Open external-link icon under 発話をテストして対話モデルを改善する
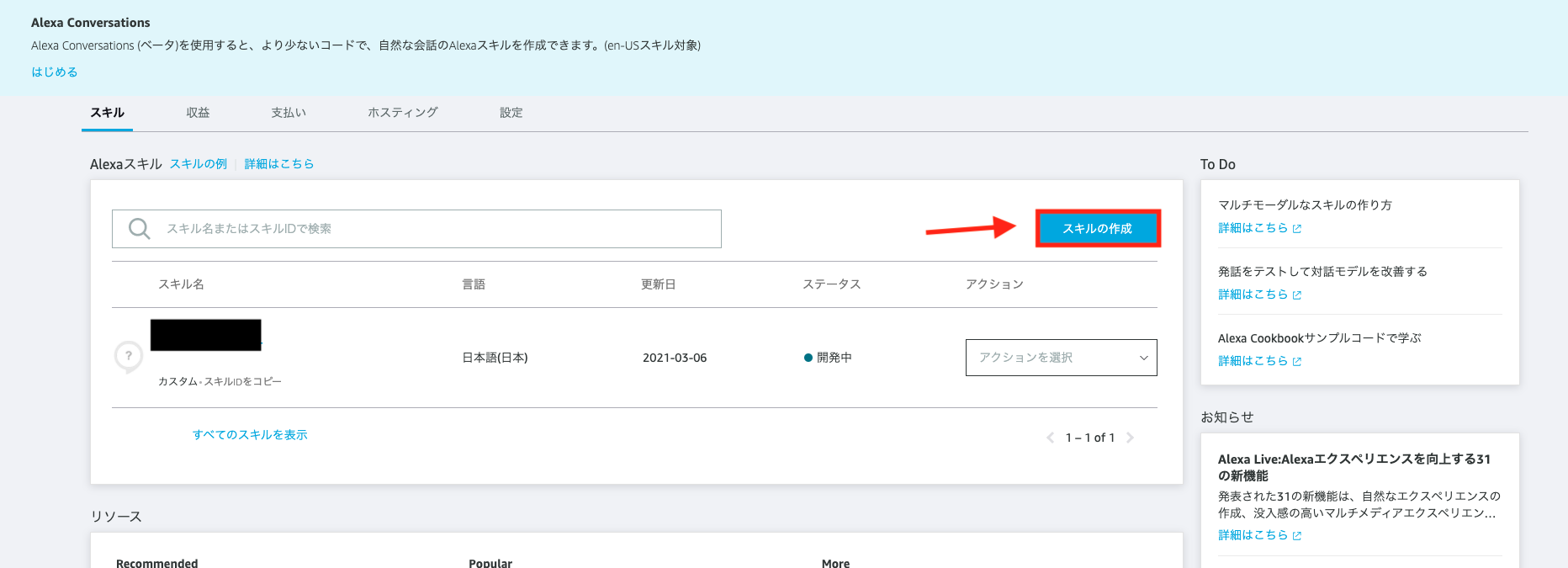Screen dimensions: 1568x568 [x=1296, y=295]
